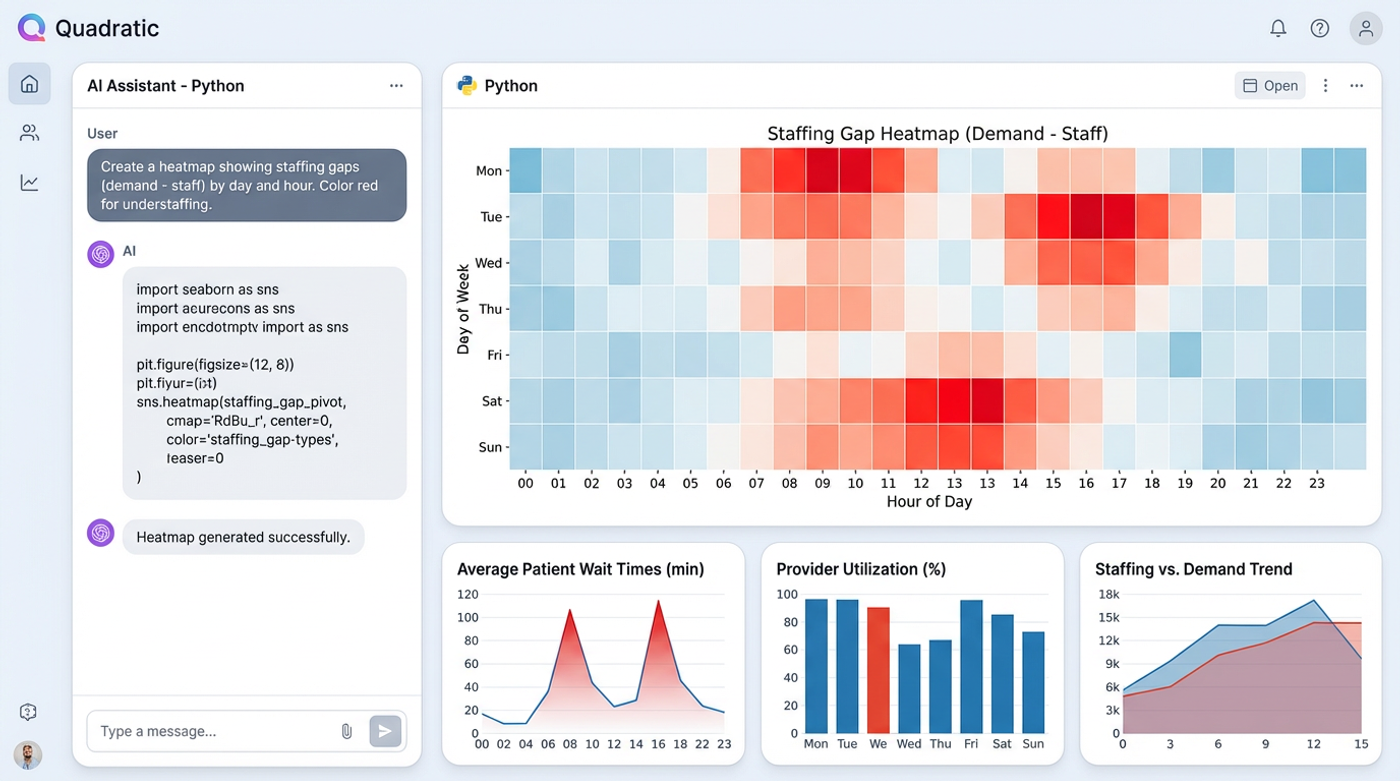Select the Home icon in the sidebar

coord(28,83)
